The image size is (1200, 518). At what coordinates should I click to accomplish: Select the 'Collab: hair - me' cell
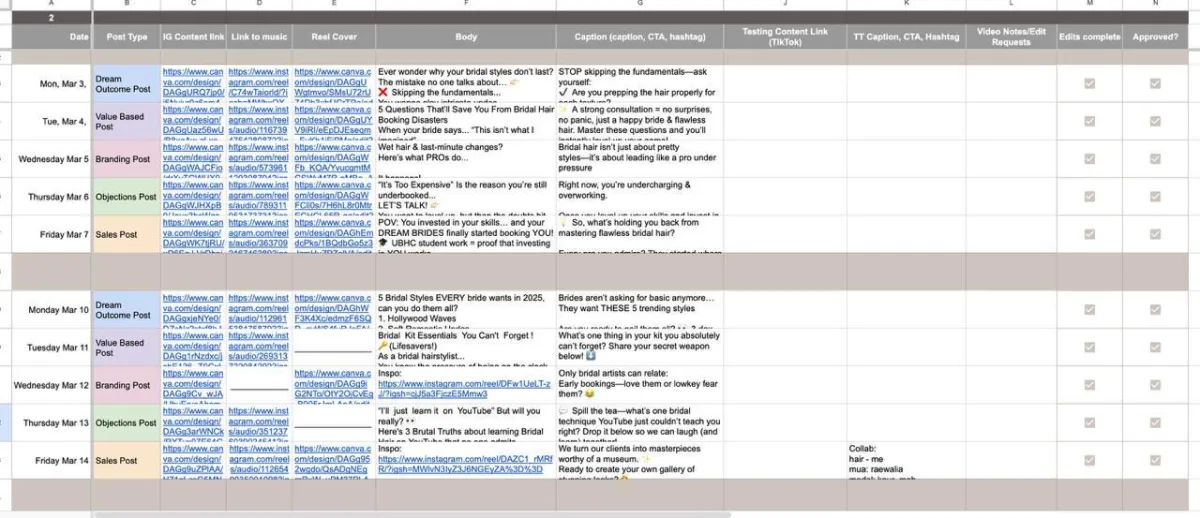(907, 461)
